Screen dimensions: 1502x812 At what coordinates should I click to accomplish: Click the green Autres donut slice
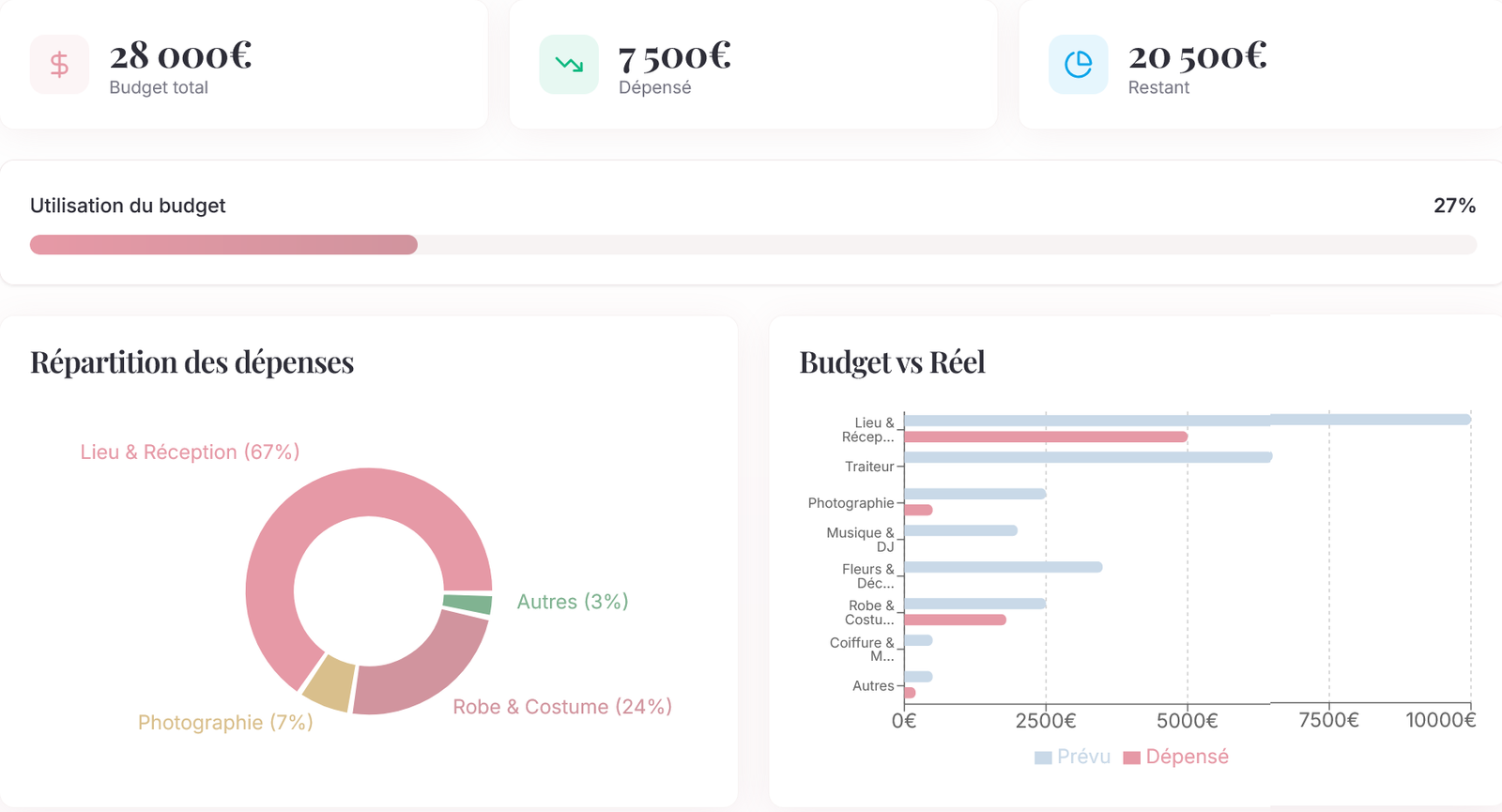[x=467, y=604]
